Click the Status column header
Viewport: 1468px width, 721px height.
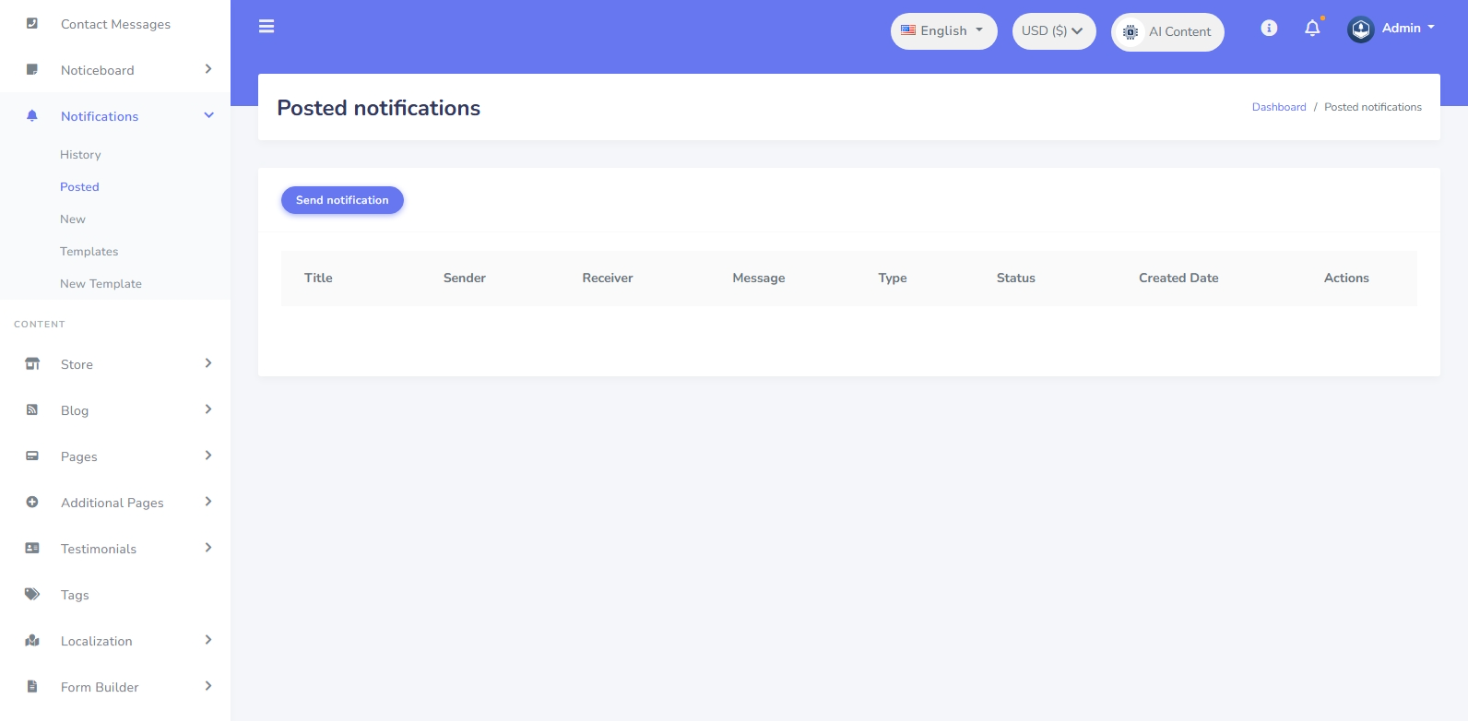(1015, 278)
